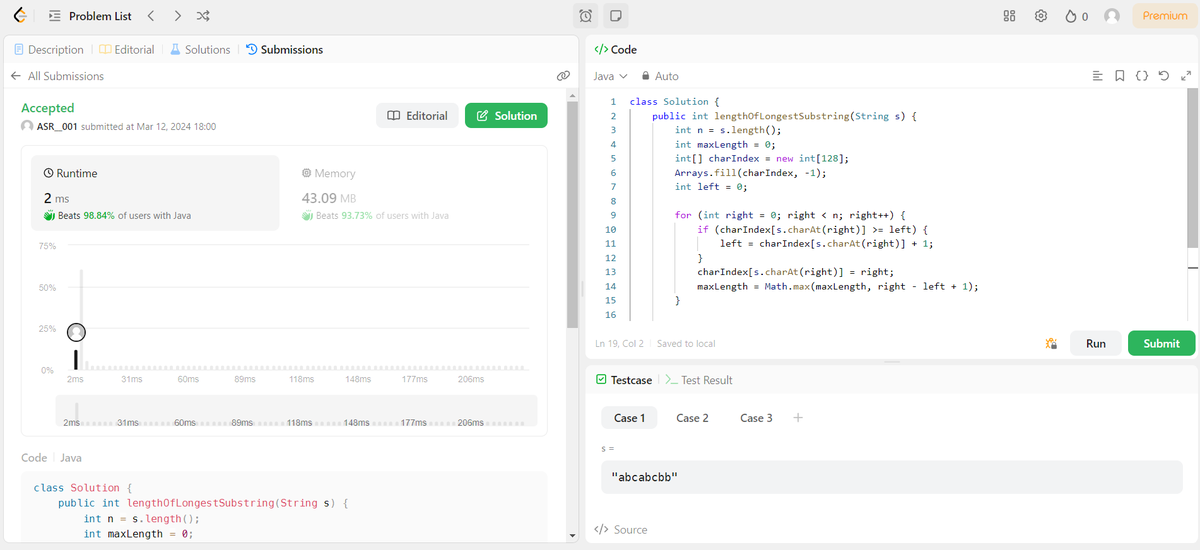Image resolution: width=1200 pixels, height=550 pixels.
Task: Click the AI sparkle icon beside Run
Action: pyautogui.click(x=1050, y=343)
